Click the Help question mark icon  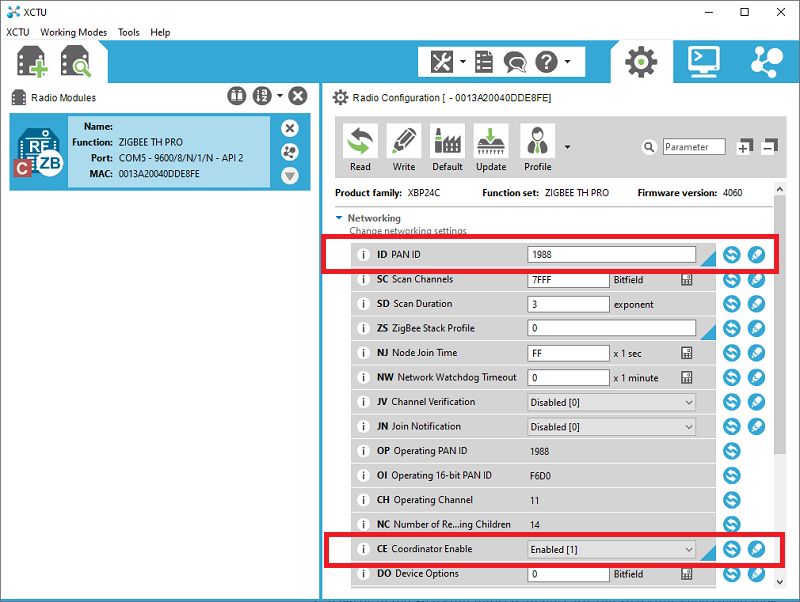[x=548, y=62]
